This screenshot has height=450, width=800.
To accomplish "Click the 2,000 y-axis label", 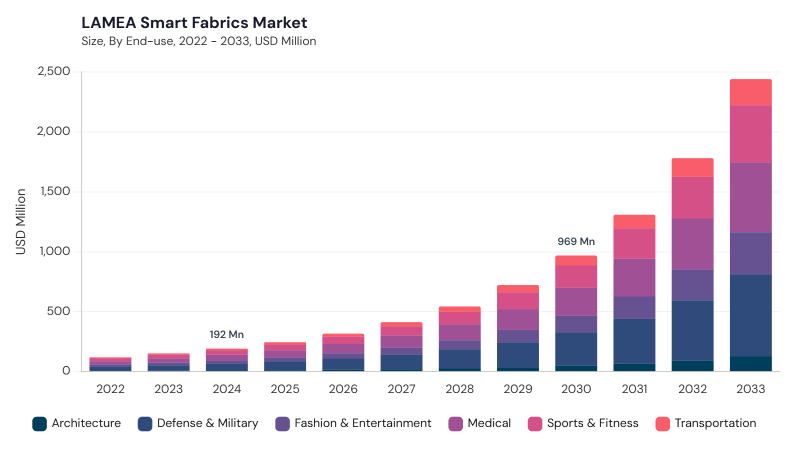I will [x=54, y=131].
